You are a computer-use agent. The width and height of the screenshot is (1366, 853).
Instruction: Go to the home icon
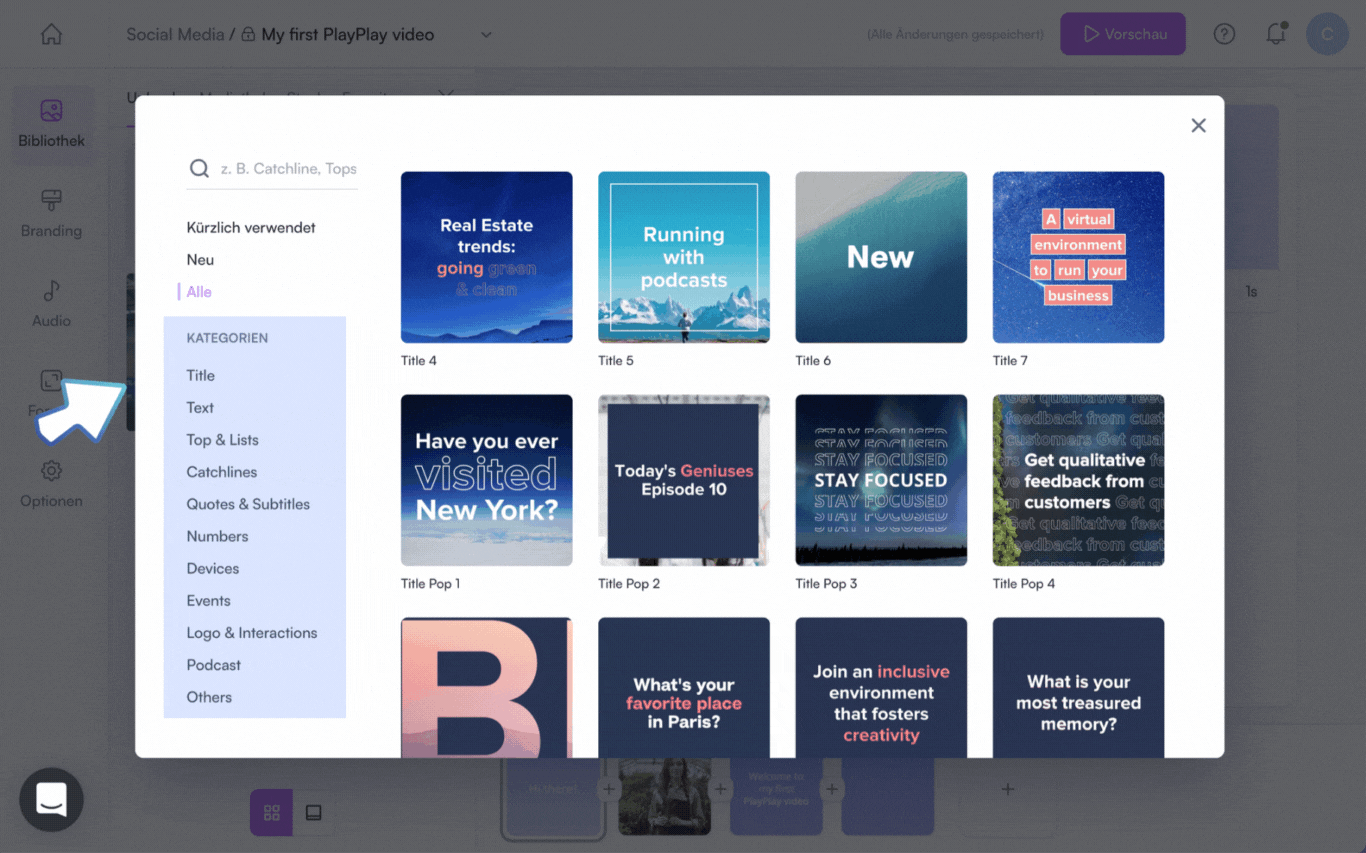tap(51, 34)
